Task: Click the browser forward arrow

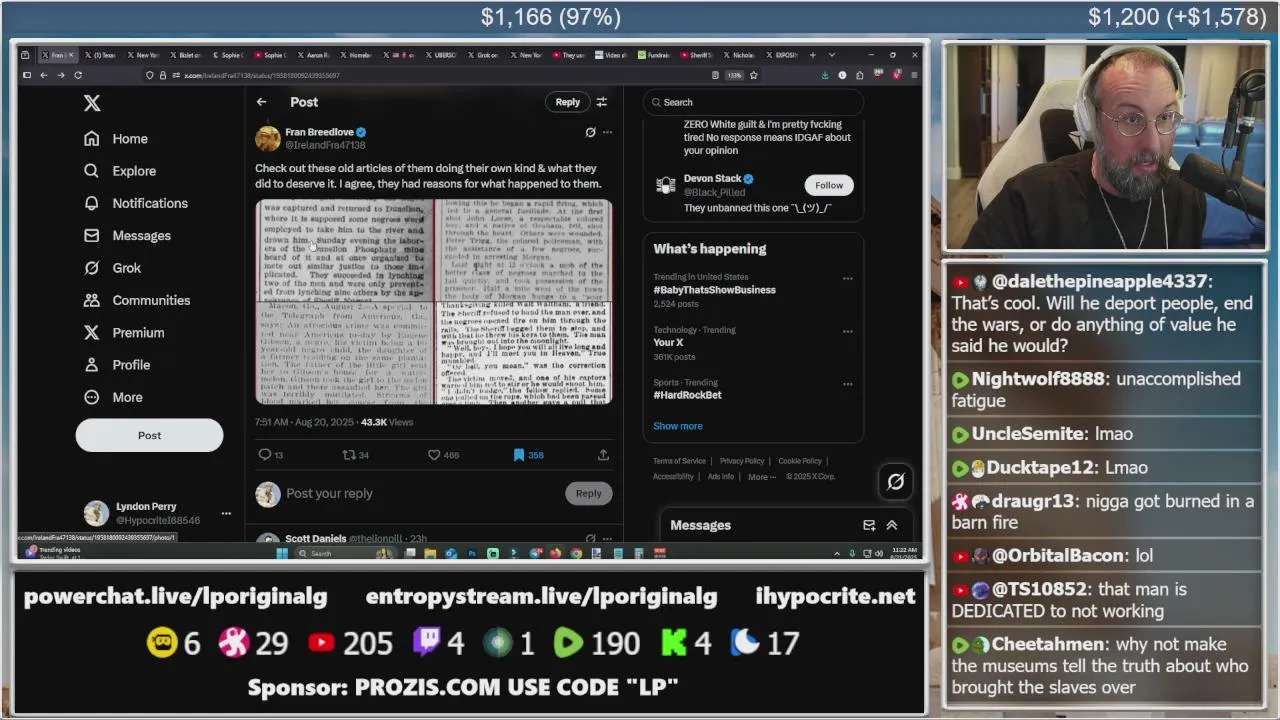Action: pos(61,75)
